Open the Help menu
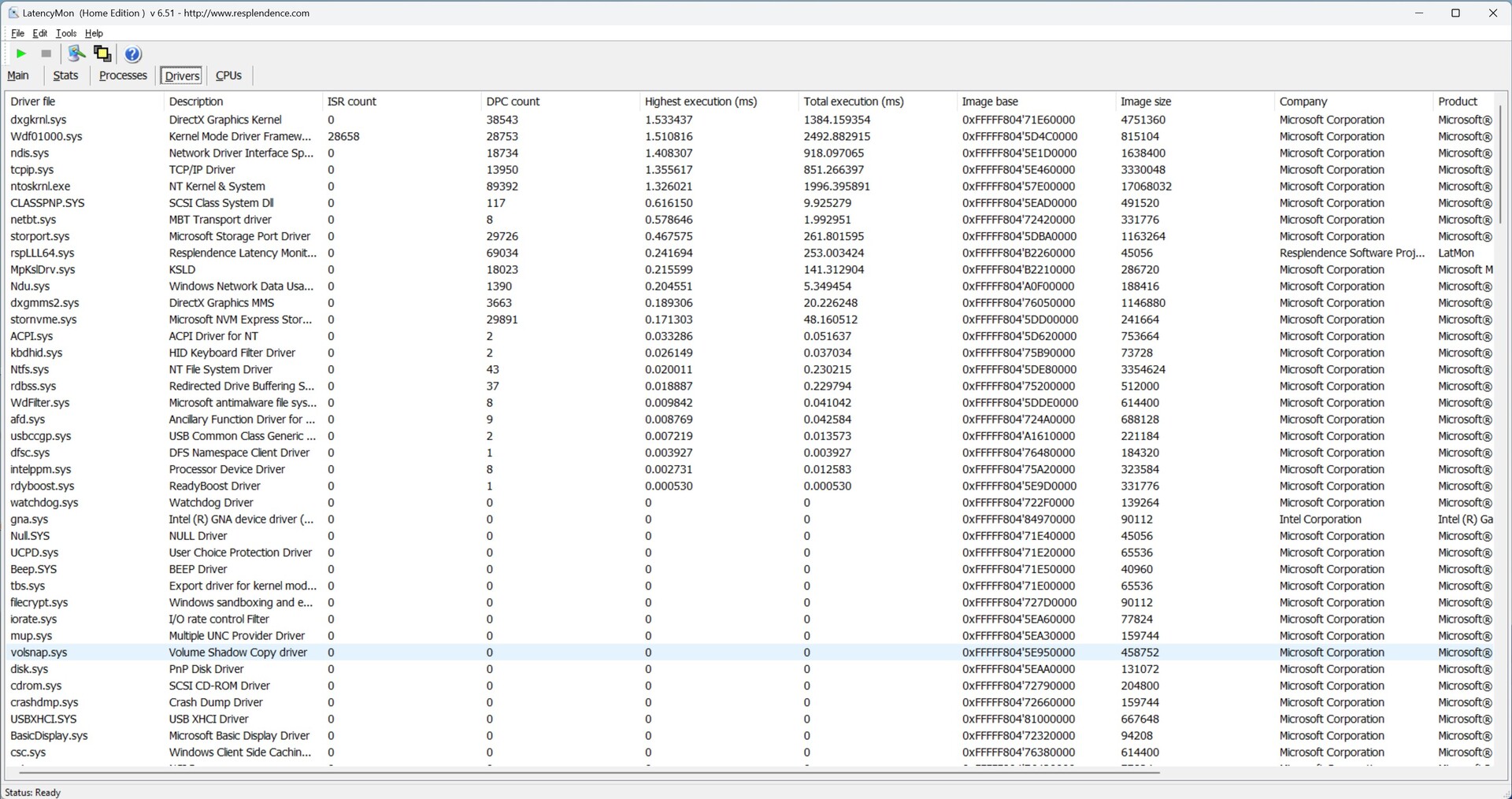This screenshot has width=1512, height=799. pyautogui.click(x=94, y=33)
